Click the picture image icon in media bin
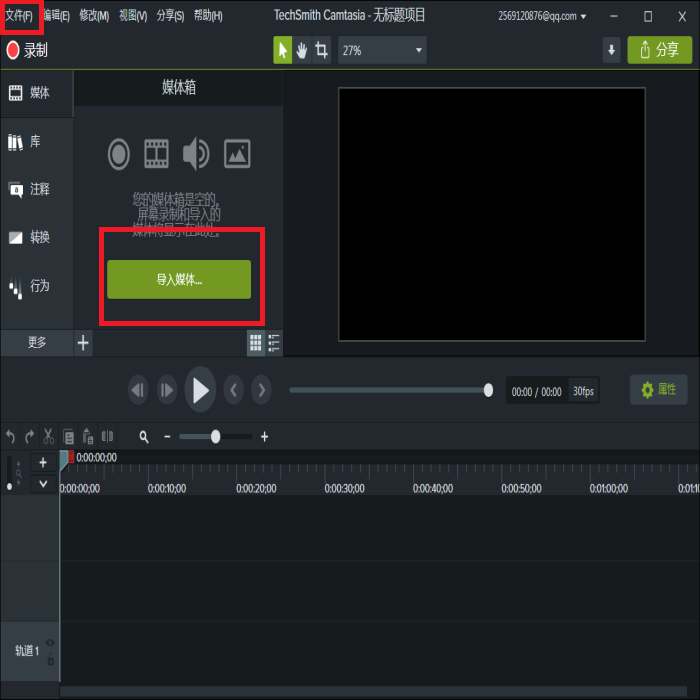The image size is (700, 700). [237, 154]
